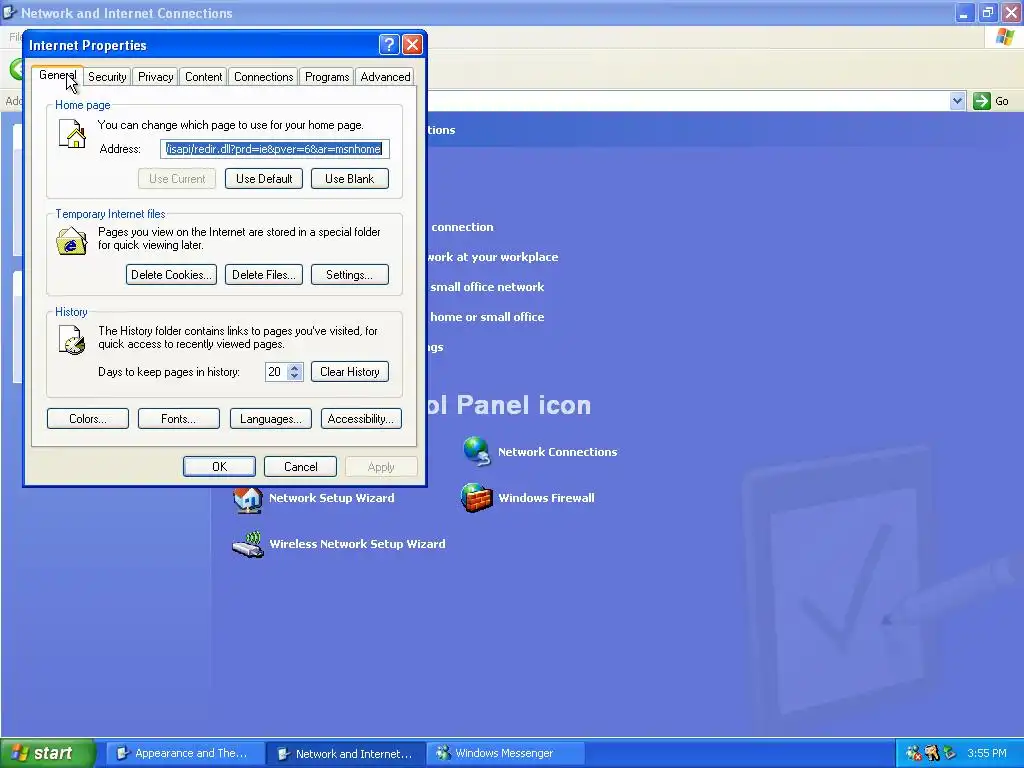Click the home page Address field
The height and width of the screenshot is (768, 1024).
[x=275, y=149]
